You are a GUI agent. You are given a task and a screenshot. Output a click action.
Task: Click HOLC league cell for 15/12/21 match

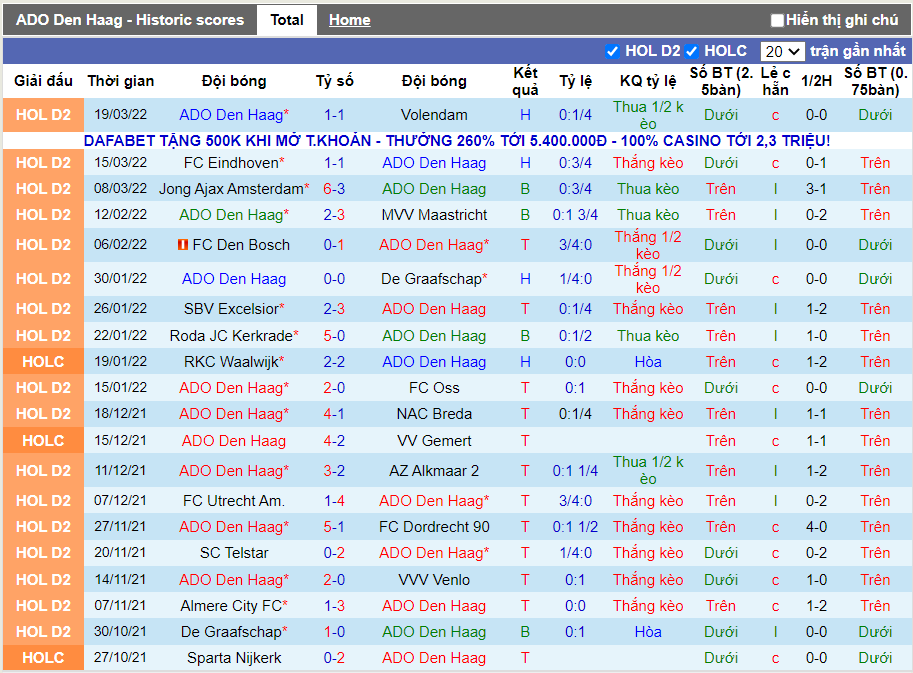[x=43, y=441]
